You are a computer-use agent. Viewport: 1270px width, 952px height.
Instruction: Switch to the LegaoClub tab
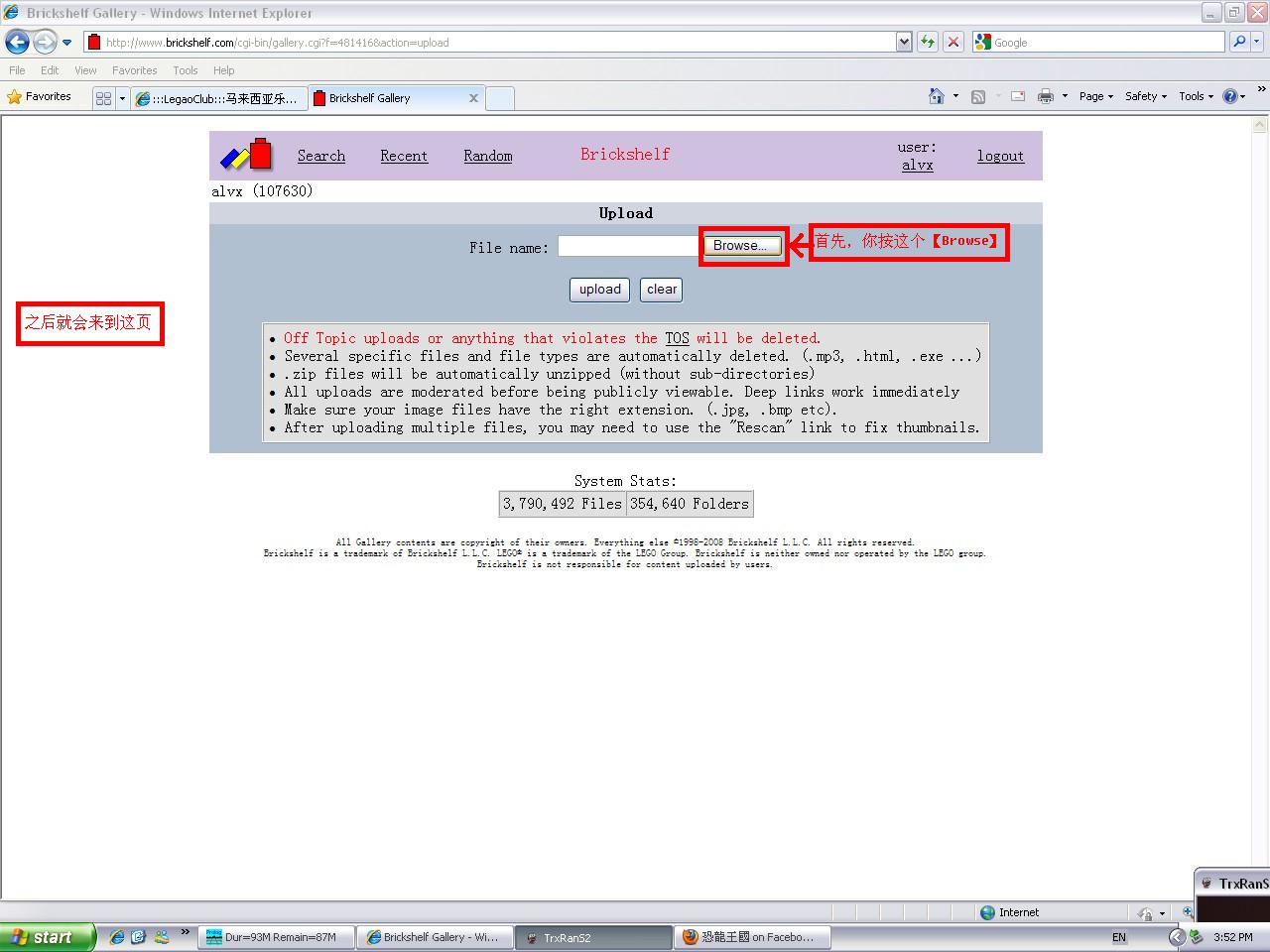(x=218, y=98)
